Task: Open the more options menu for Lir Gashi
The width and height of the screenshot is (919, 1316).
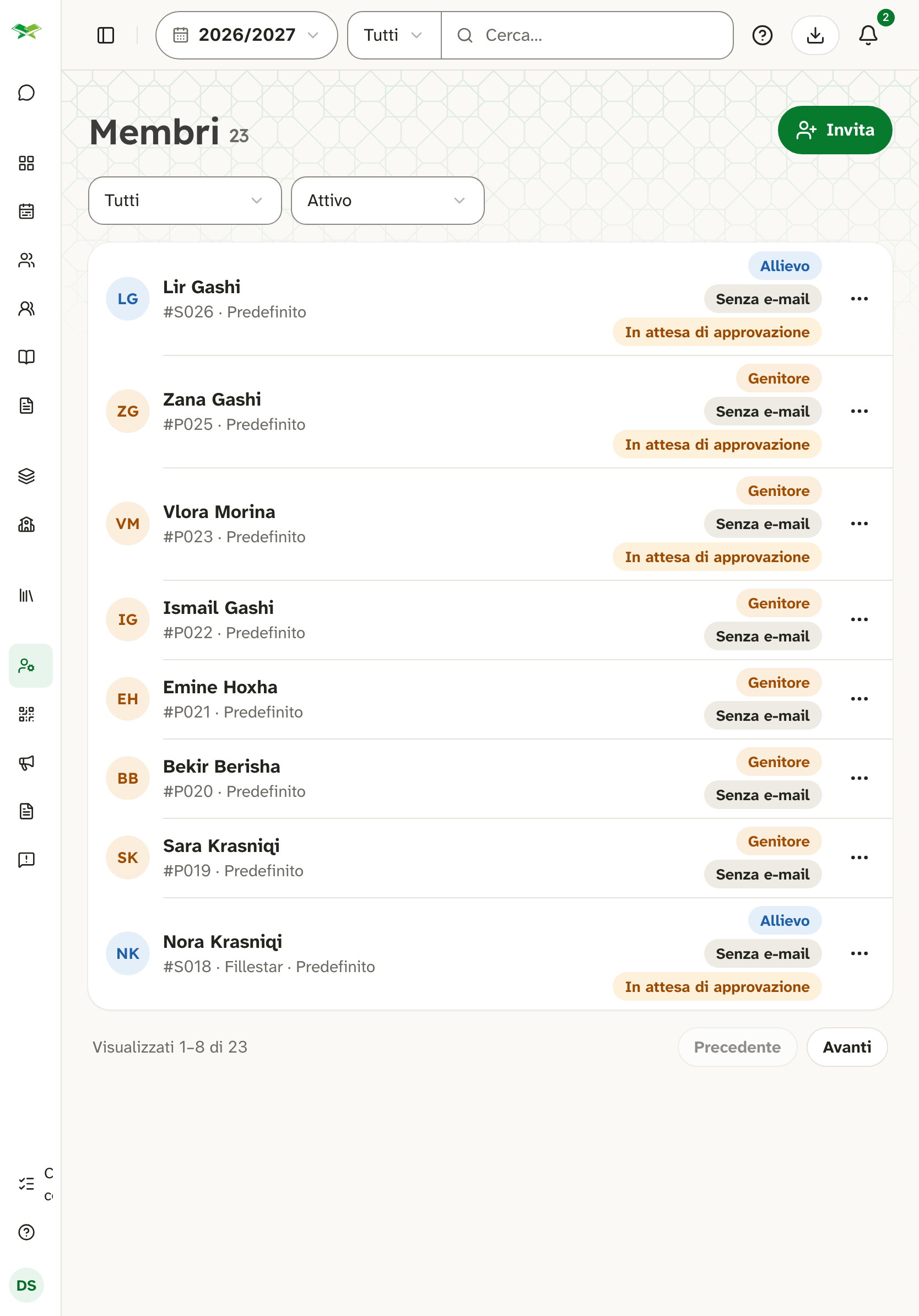Action: tap(859, 299)
